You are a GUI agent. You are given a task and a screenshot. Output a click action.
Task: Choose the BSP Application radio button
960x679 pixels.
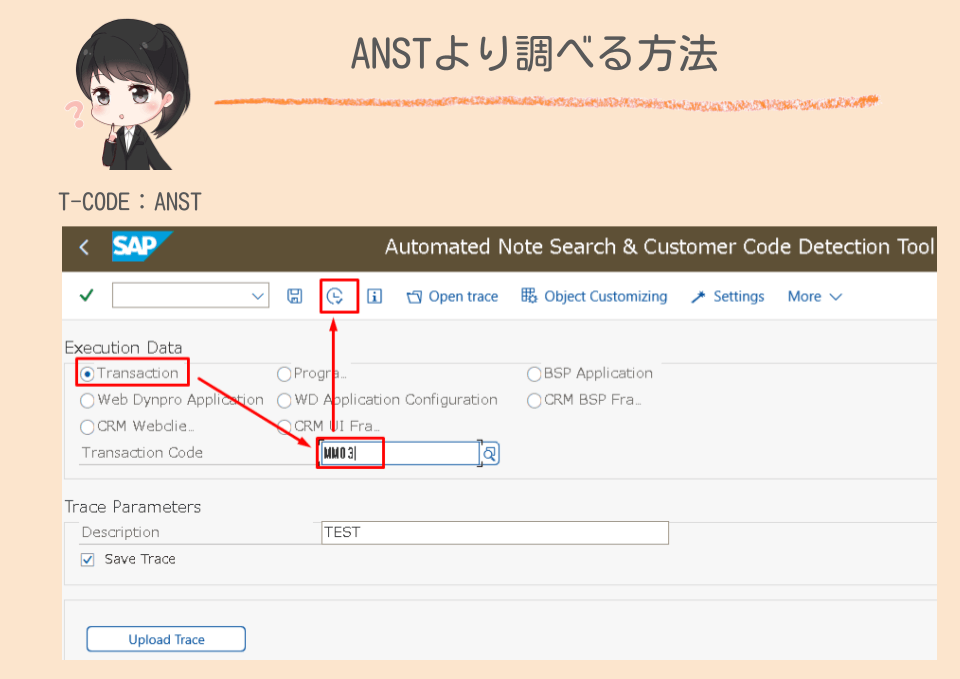click(x=534, y=373)
